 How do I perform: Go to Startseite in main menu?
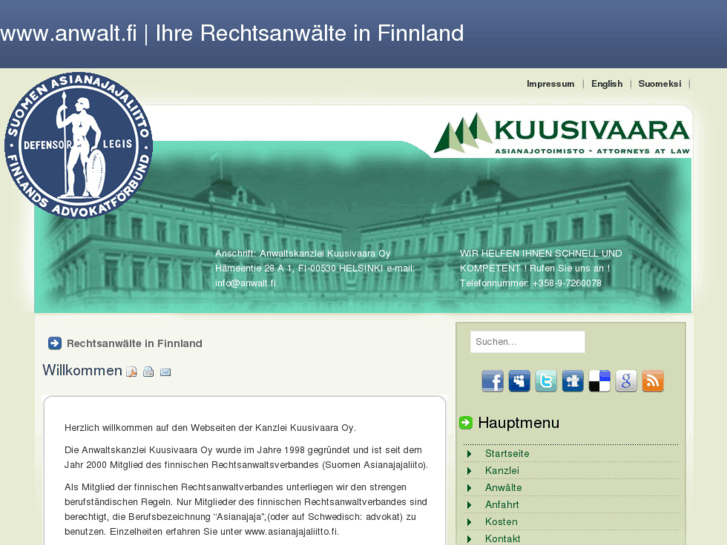click(507, 454)
